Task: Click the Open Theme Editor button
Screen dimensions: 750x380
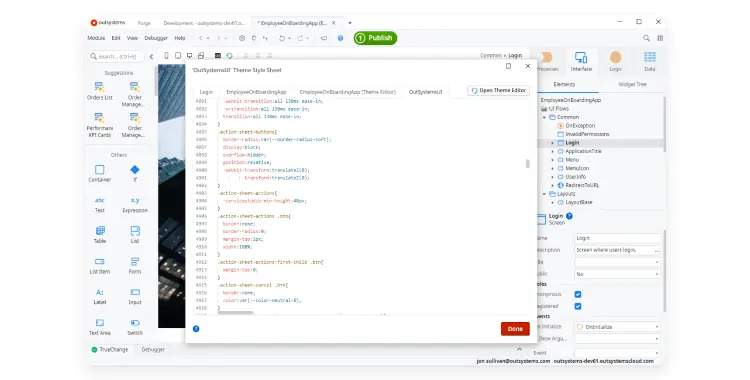Action: [498, 90]
